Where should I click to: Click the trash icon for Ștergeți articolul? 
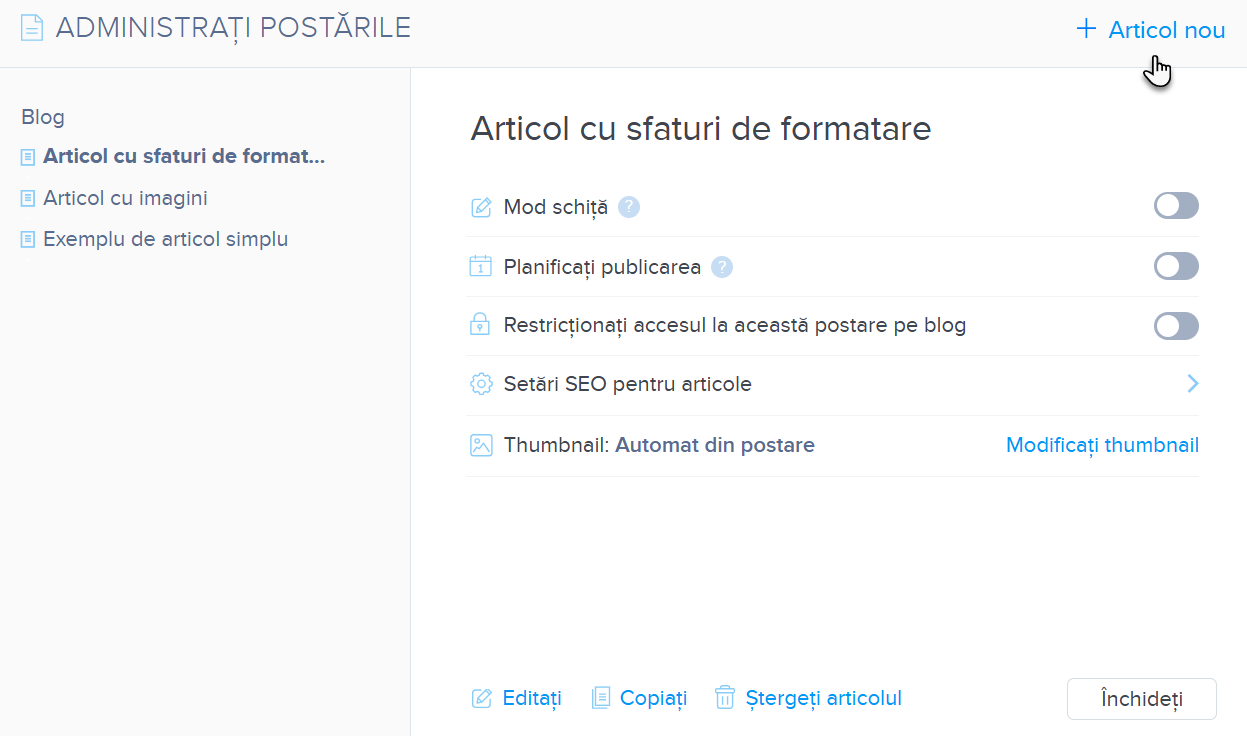[x=725, y=698]
